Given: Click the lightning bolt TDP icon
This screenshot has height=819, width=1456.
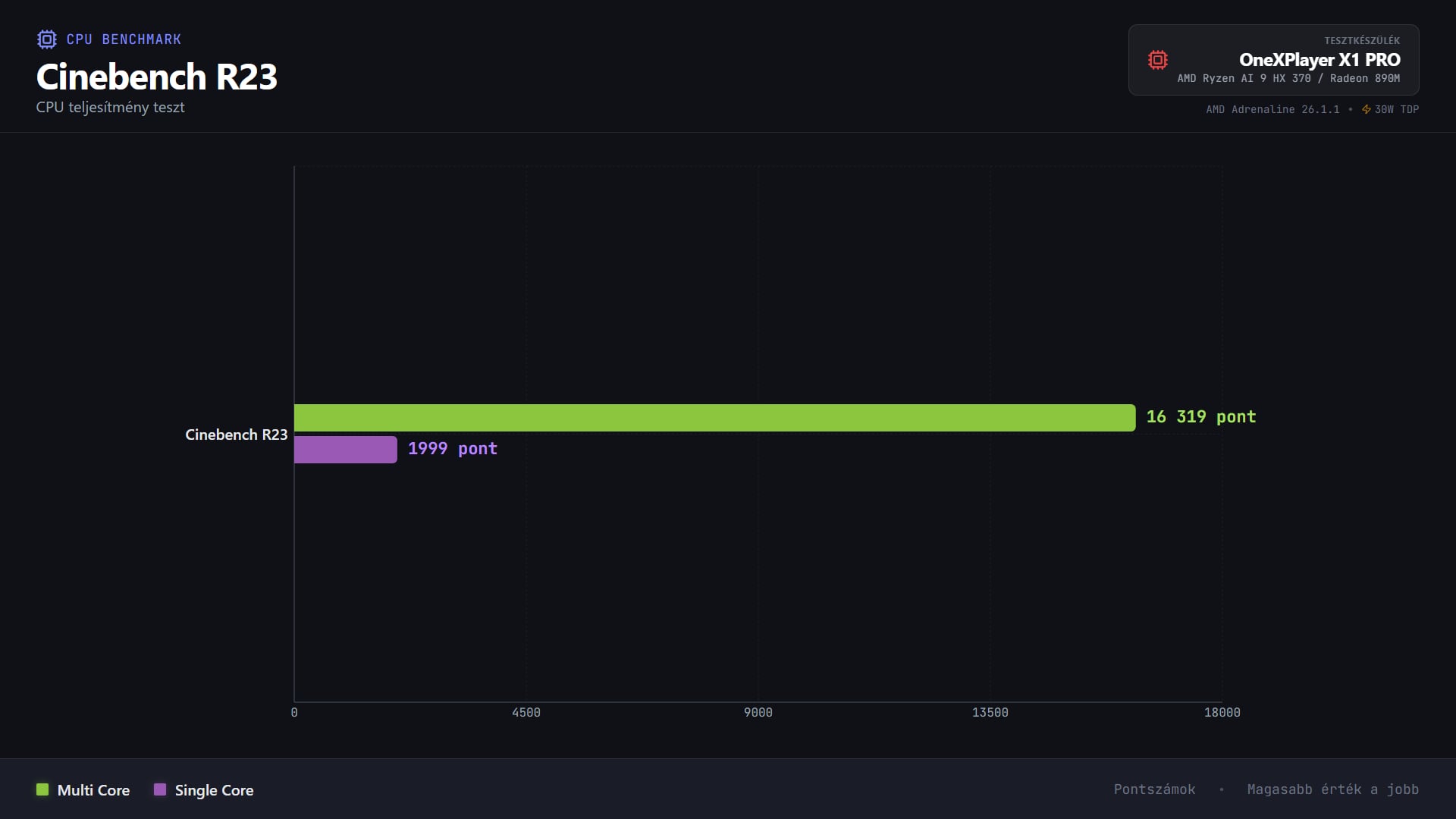Looking at the screenshot, I should coord(1366,109).
